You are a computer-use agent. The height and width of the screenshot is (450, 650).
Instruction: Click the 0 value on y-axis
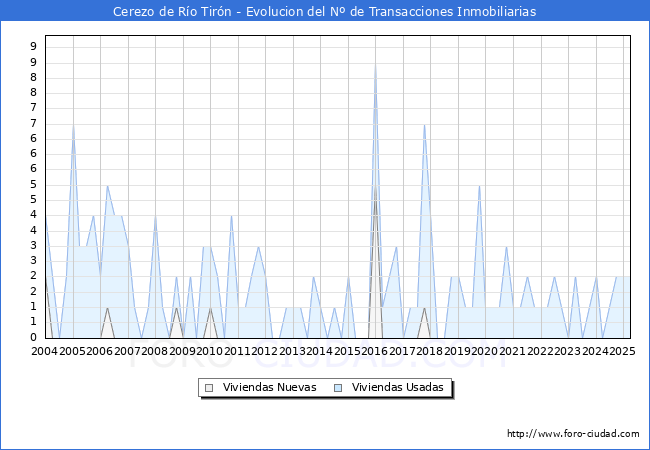34,337
